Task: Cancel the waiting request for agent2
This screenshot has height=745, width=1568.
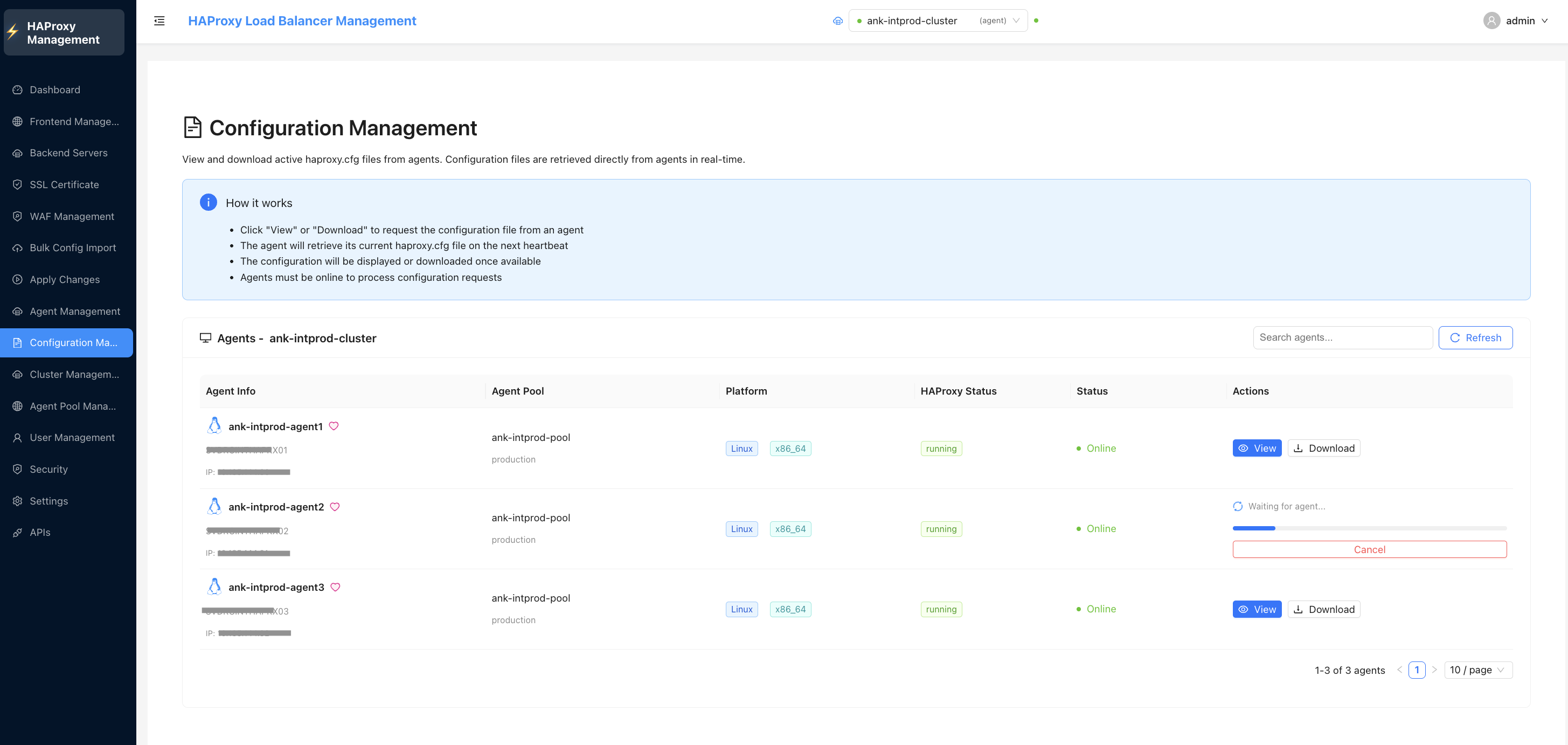Action: tap(1370, 549)
